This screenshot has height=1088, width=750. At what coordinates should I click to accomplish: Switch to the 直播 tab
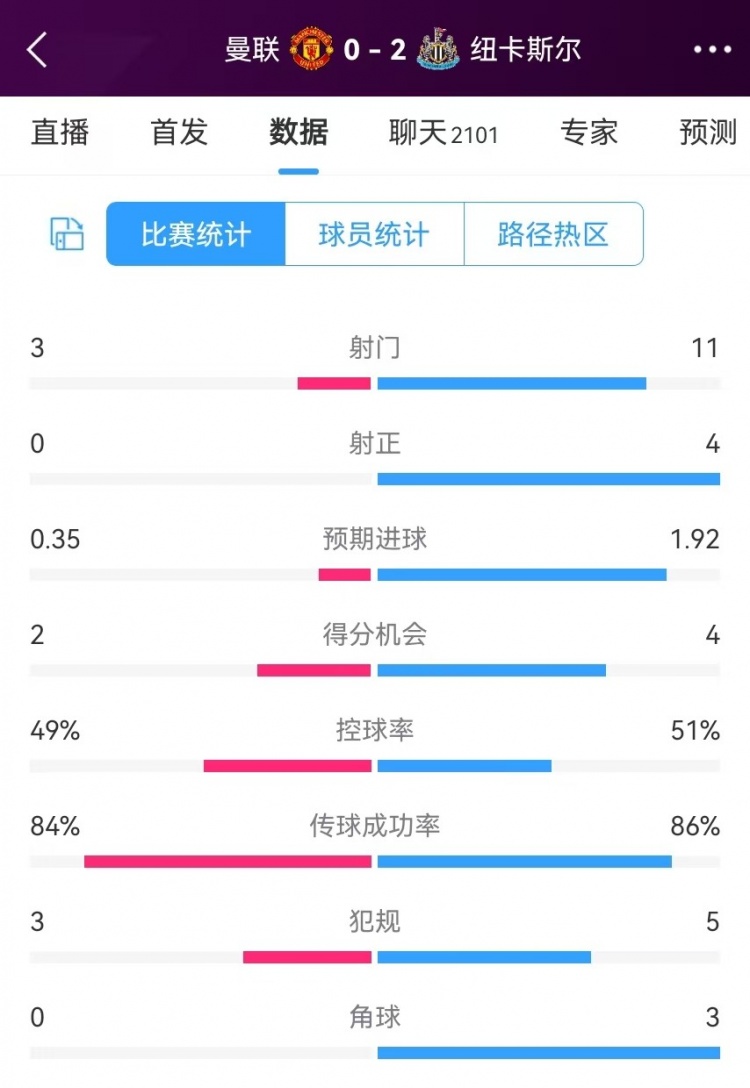click(60, 132)
